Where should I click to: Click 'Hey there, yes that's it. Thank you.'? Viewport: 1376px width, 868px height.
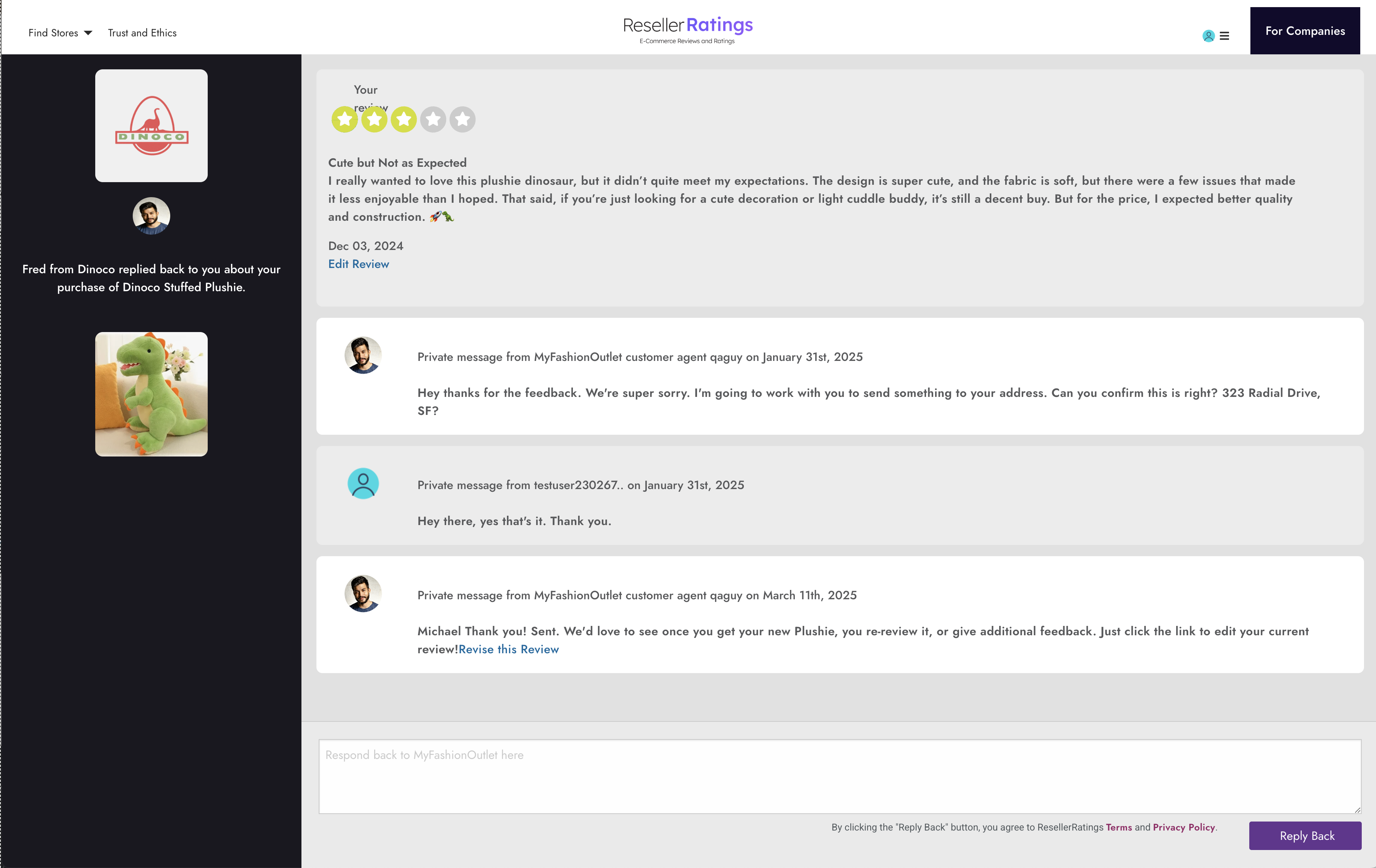pyautogui.click(x=514, y=521)
